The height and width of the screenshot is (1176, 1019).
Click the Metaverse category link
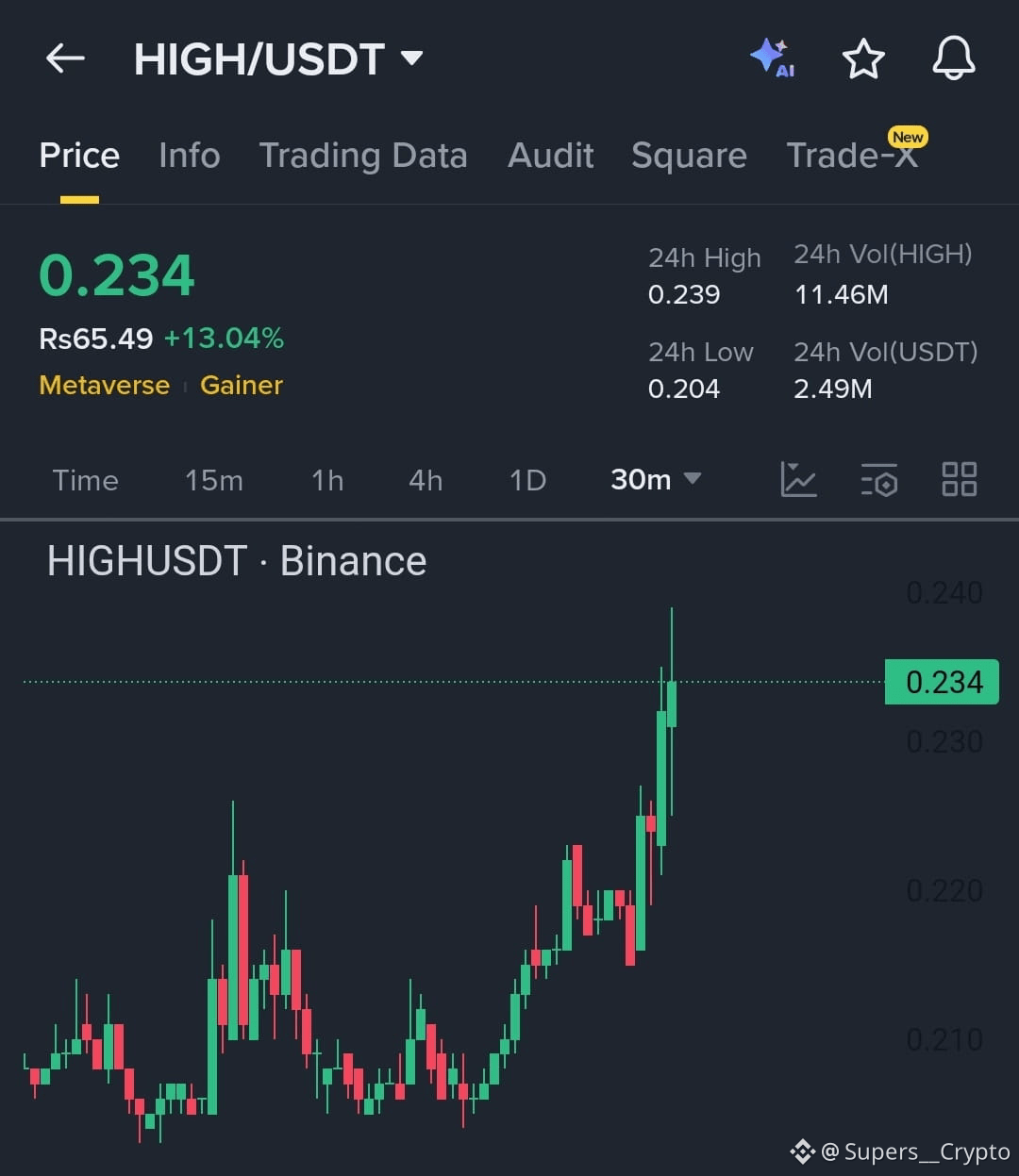tap(105, 385)
